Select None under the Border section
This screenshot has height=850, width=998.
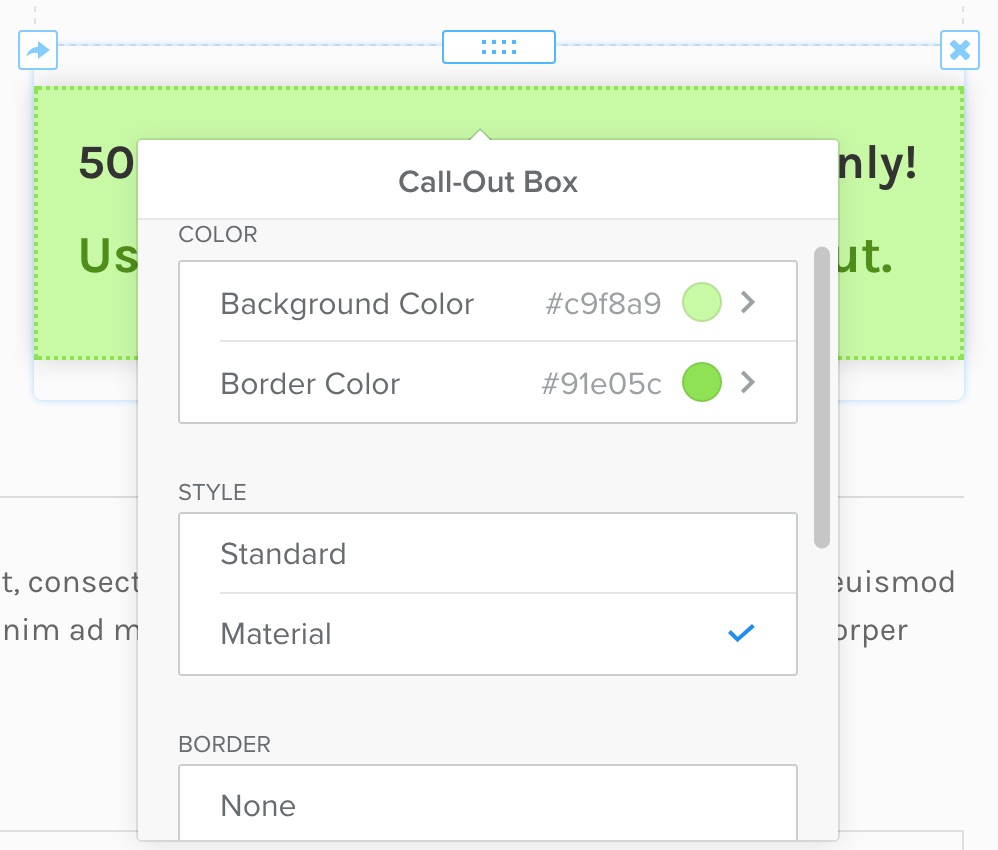pos(258,805)
